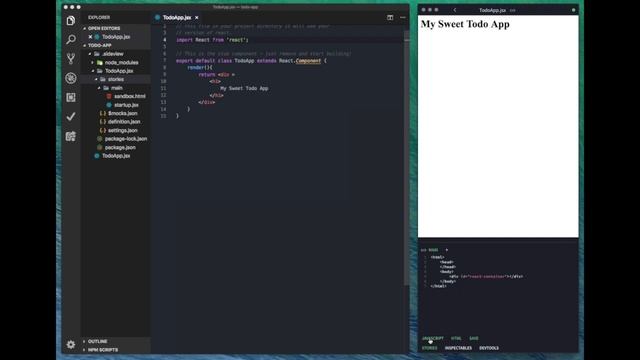Select the SASS tab in preview panel

[474, 338]
